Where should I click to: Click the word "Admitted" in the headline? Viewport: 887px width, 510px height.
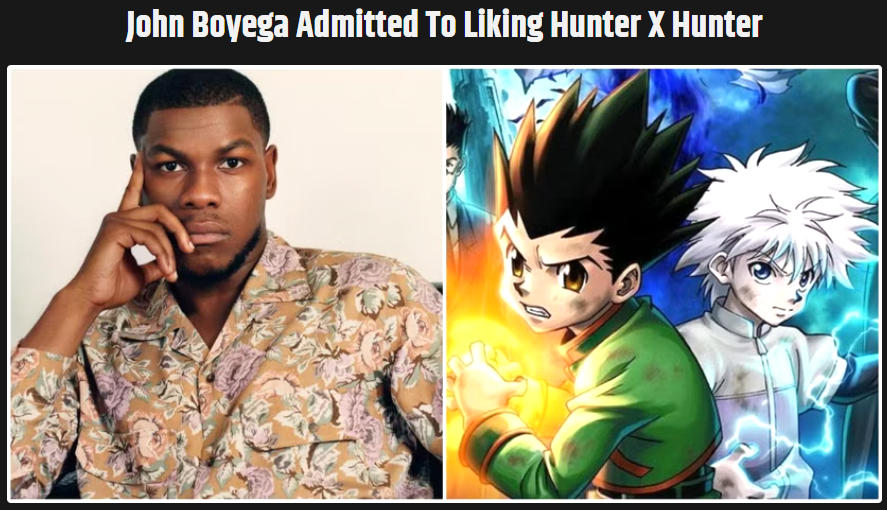(x=358, y=25)
